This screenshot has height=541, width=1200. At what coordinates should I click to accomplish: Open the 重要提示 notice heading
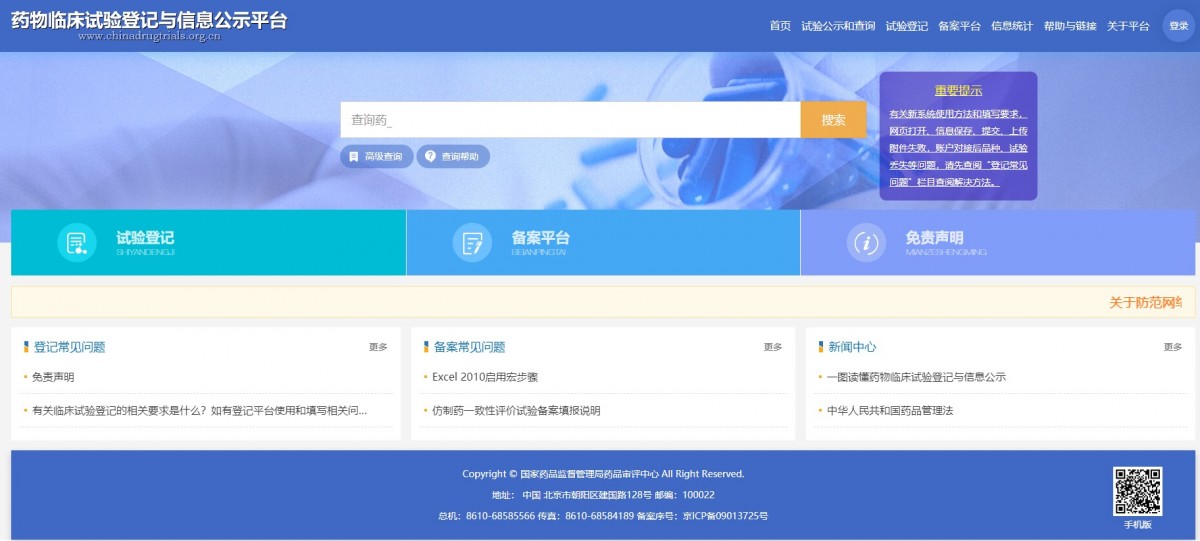pyautogui.click(x=958, y=90)
